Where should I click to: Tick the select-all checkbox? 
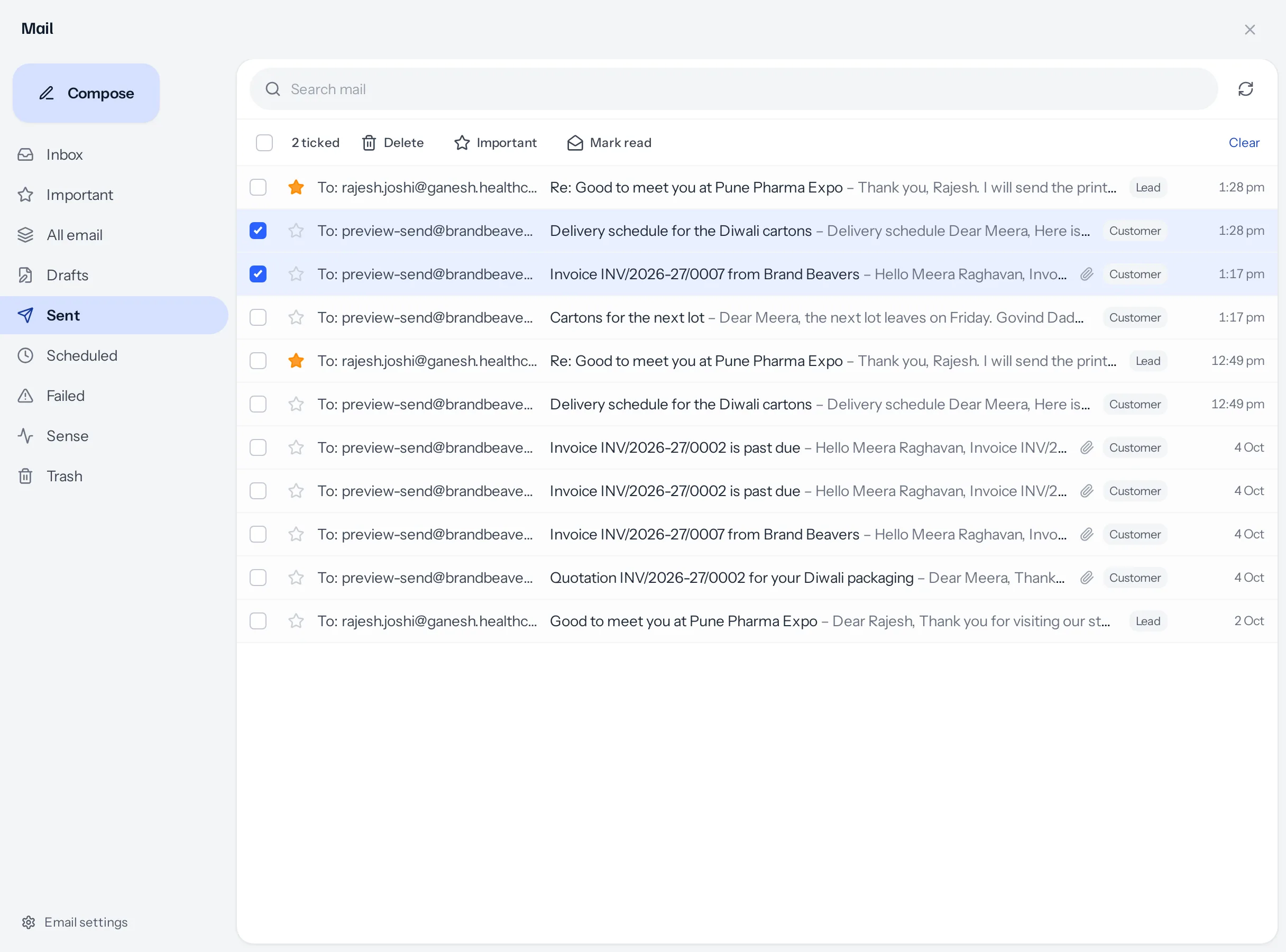[x=264, y=143]
